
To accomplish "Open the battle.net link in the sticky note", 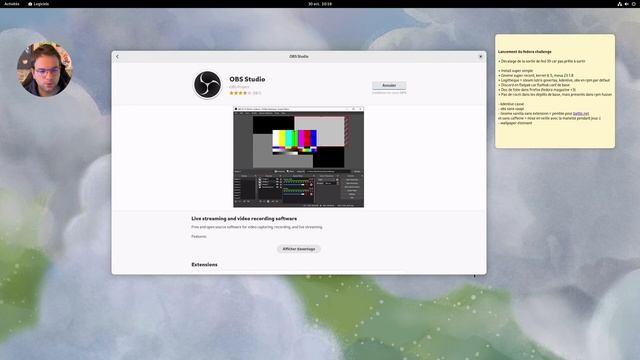I will pos(581,113).
